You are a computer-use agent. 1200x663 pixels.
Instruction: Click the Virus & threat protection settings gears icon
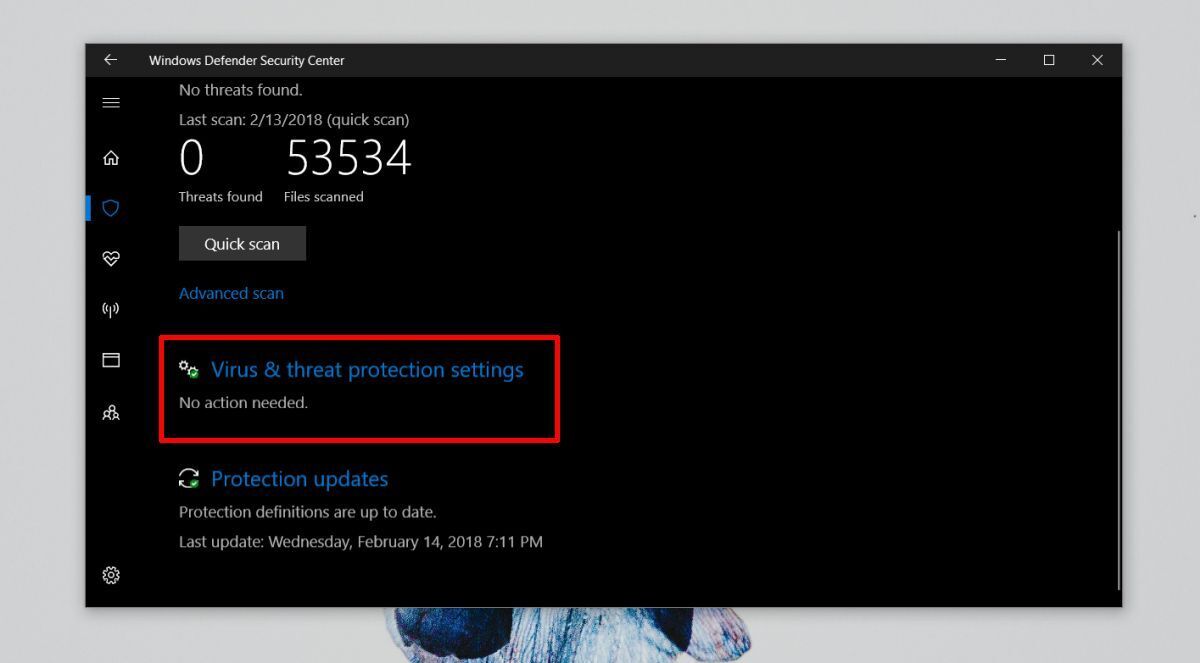[x=189, y=369]
